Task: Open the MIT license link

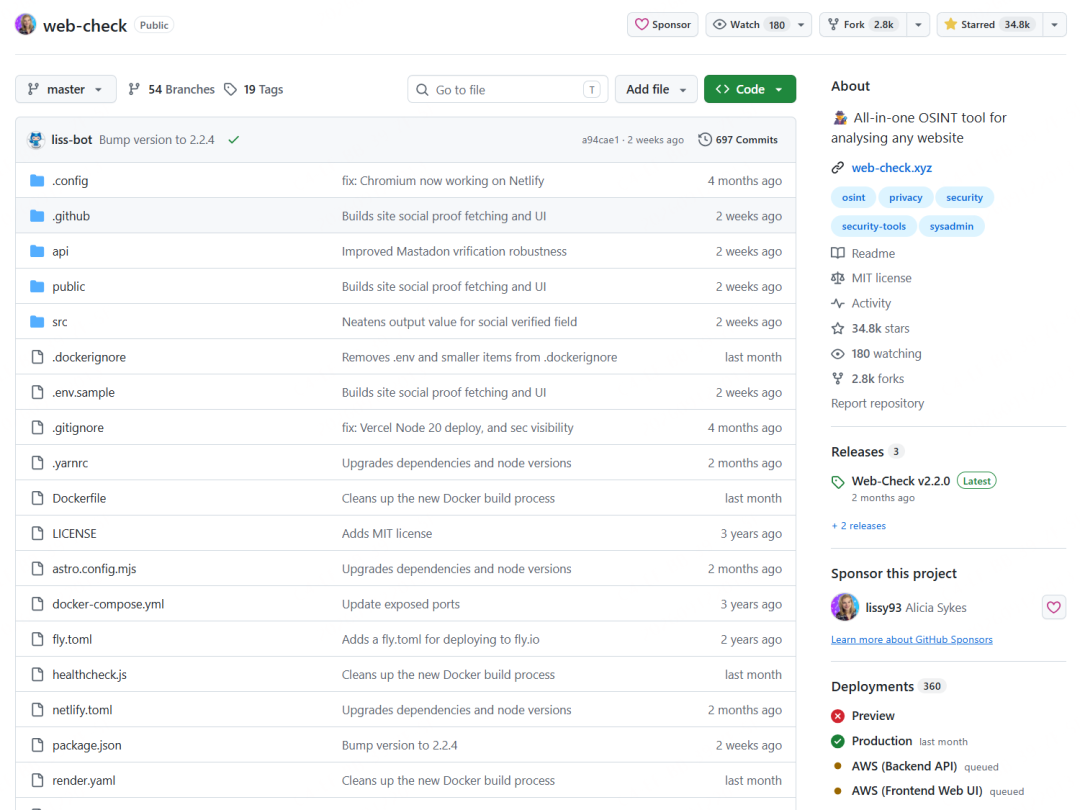Action: 871,278
